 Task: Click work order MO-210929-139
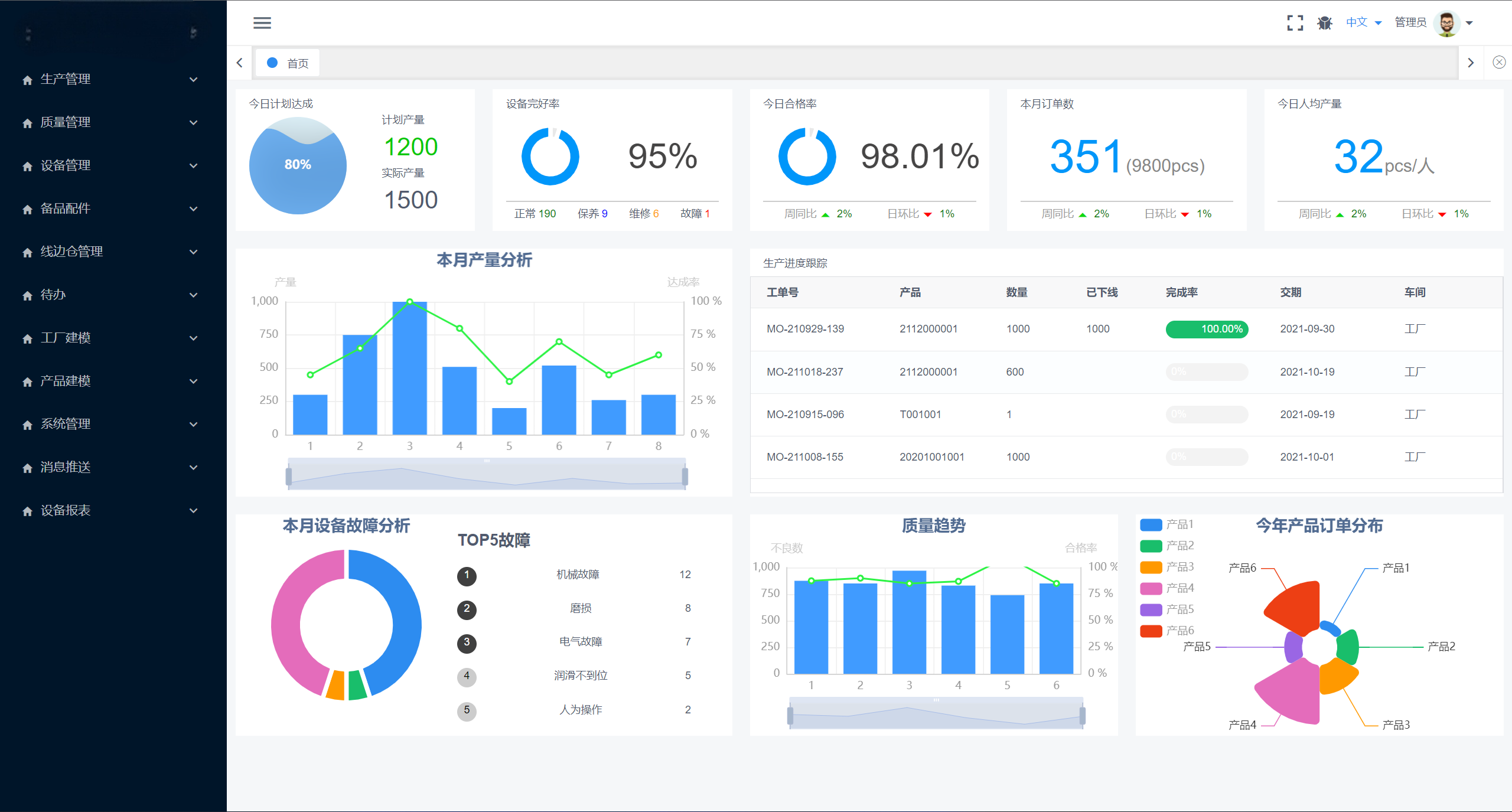[x=805, y=329]
